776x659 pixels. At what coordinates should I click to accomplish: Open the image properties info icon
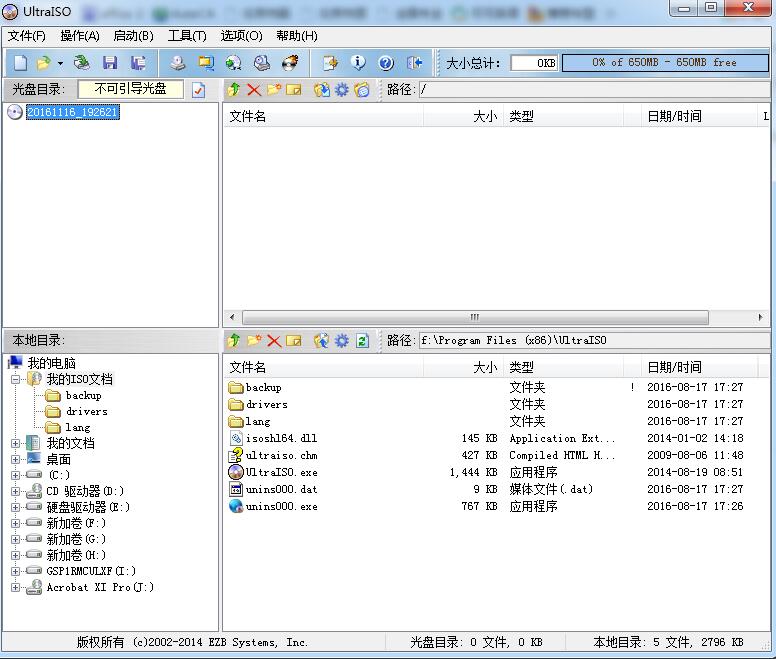pos(358,63)
